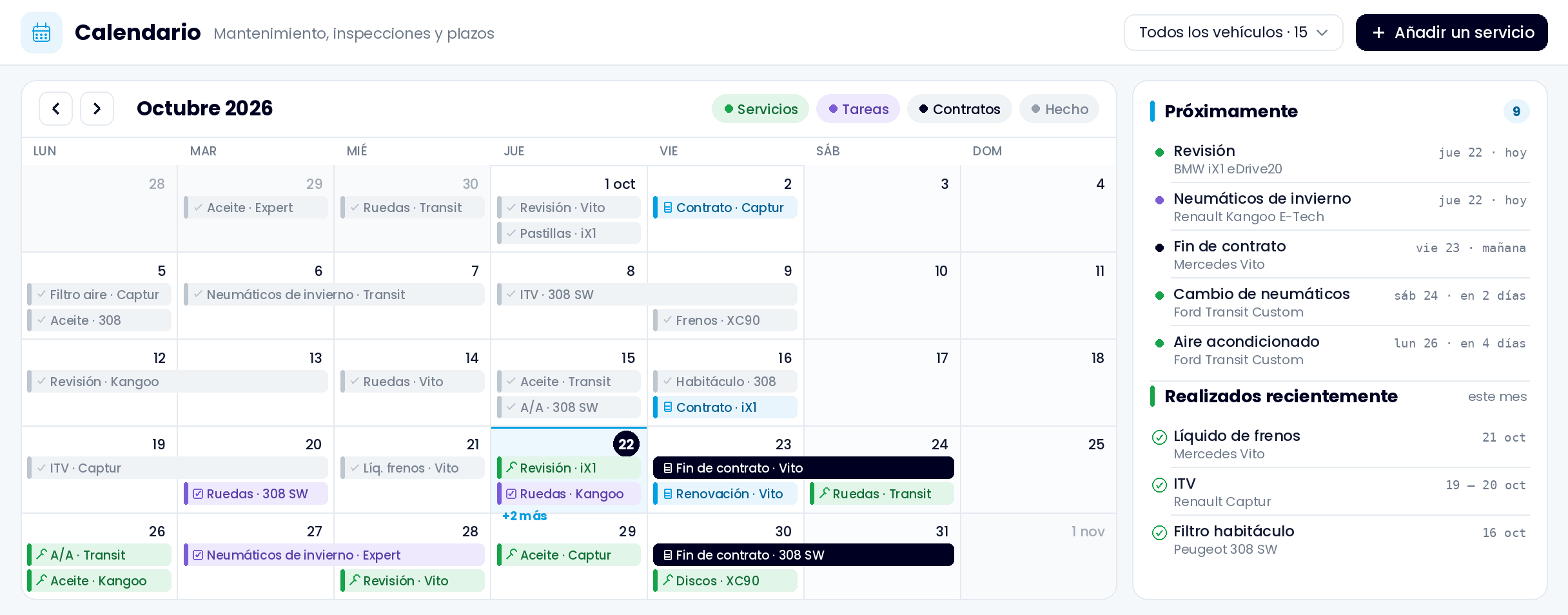The image size is (1568, 615).
Task: Open upcoming Cambio de neumáticos item
Action: click(x=1340, y=302)
